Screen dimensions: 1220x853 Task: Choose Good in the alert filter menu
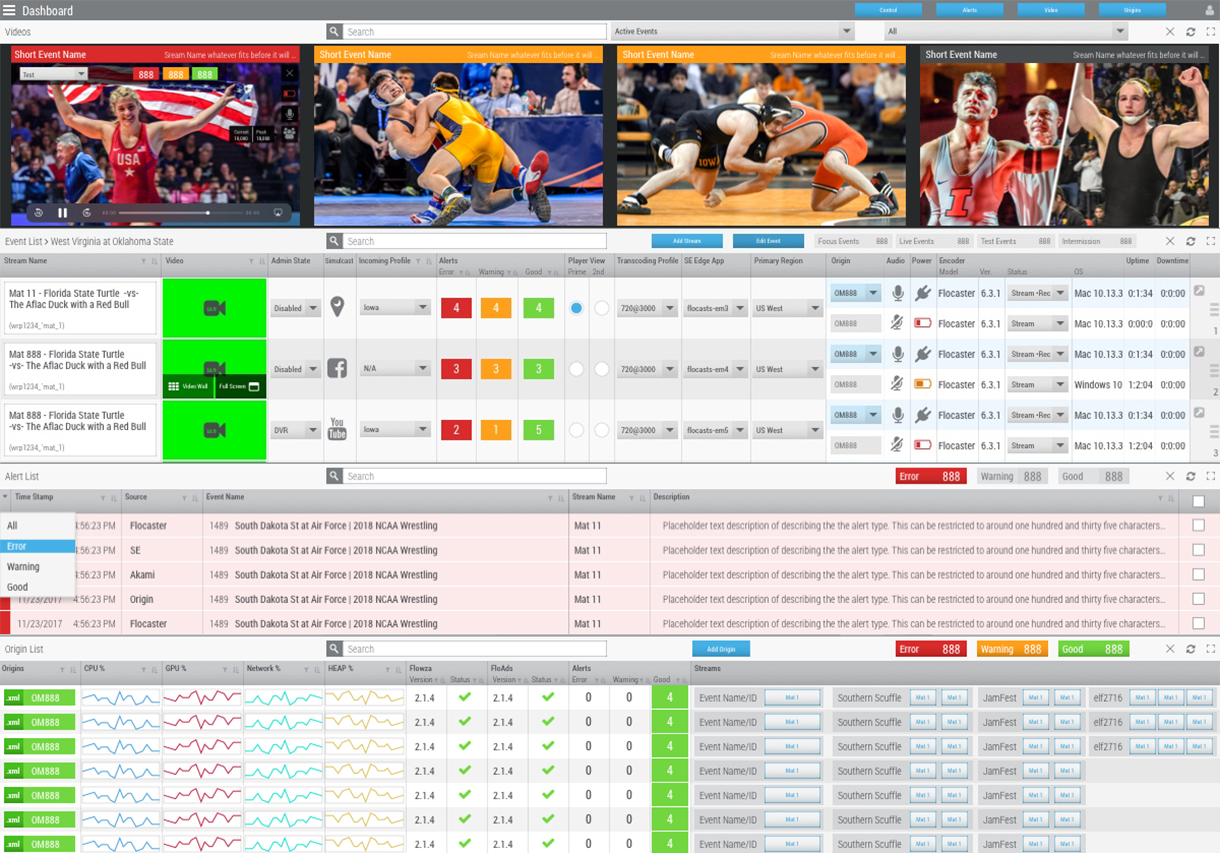[x=18, y=587]
